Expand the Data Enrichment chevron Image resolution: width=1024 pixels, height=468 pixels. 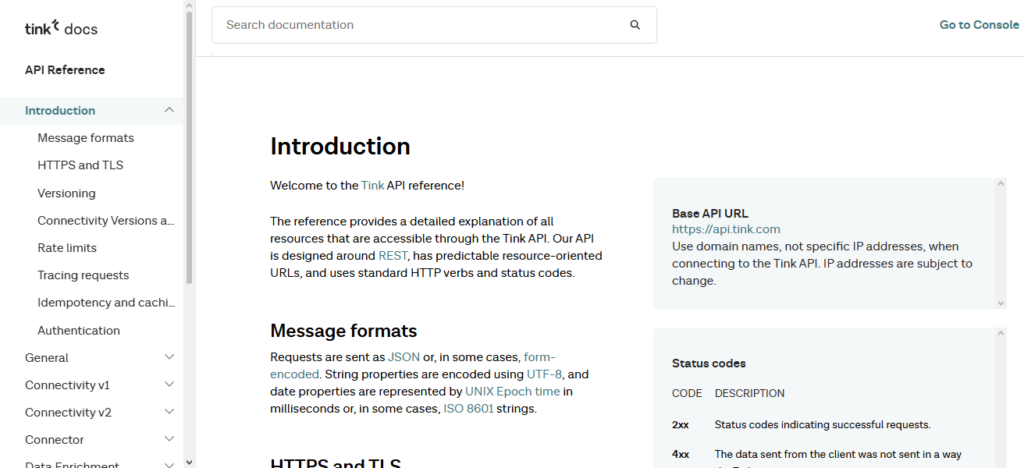point(169,465)
